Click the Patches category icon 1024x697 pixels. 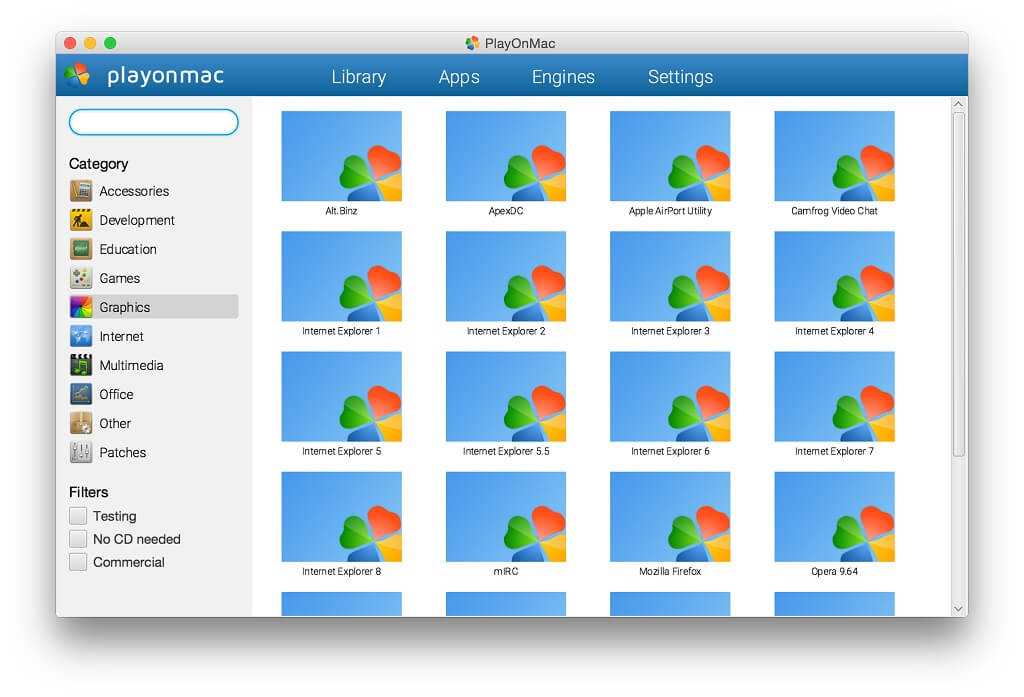81,452
